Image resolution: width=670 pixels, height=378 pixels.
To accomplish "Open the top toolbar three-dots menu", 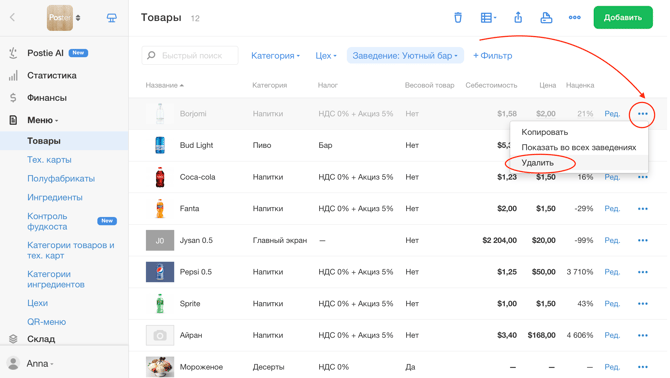I will click(574, 18).
